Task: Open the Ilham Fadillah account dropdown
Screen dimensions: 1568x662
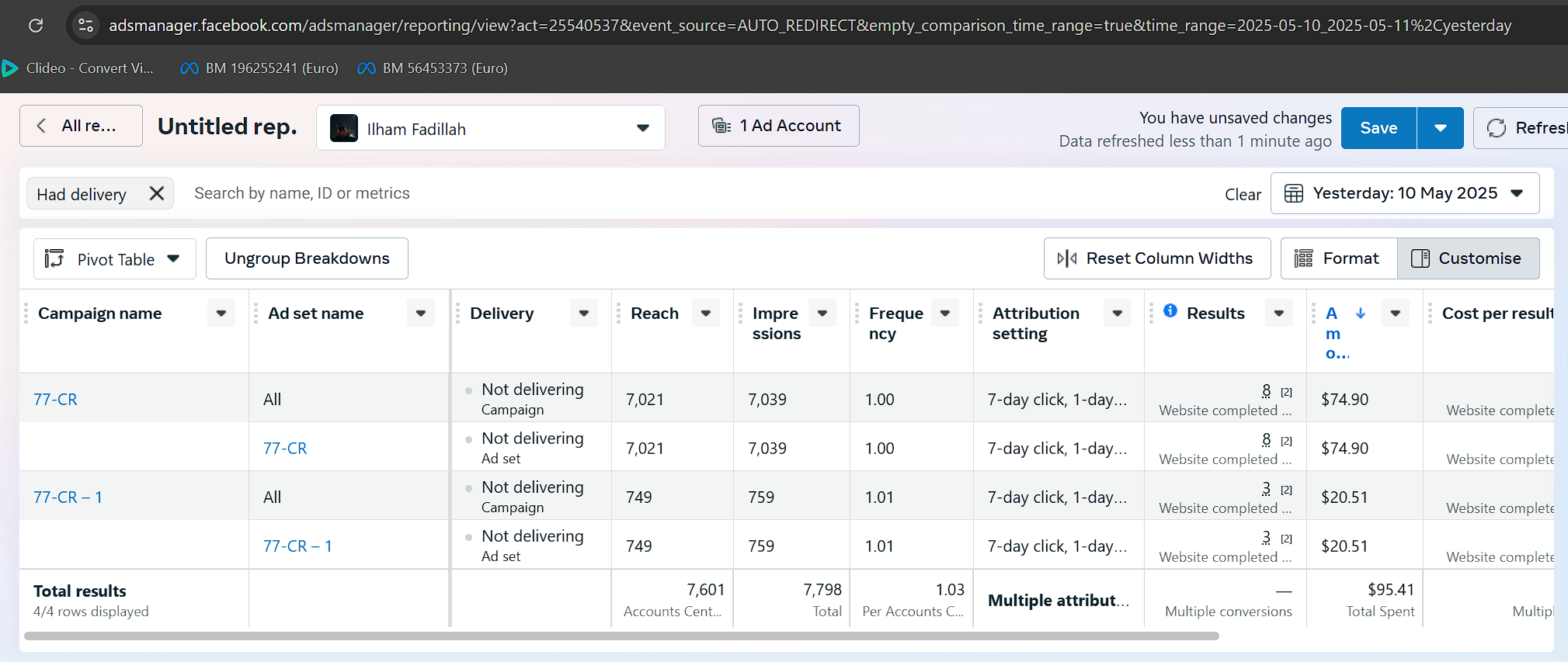Action: coord(490,128)
